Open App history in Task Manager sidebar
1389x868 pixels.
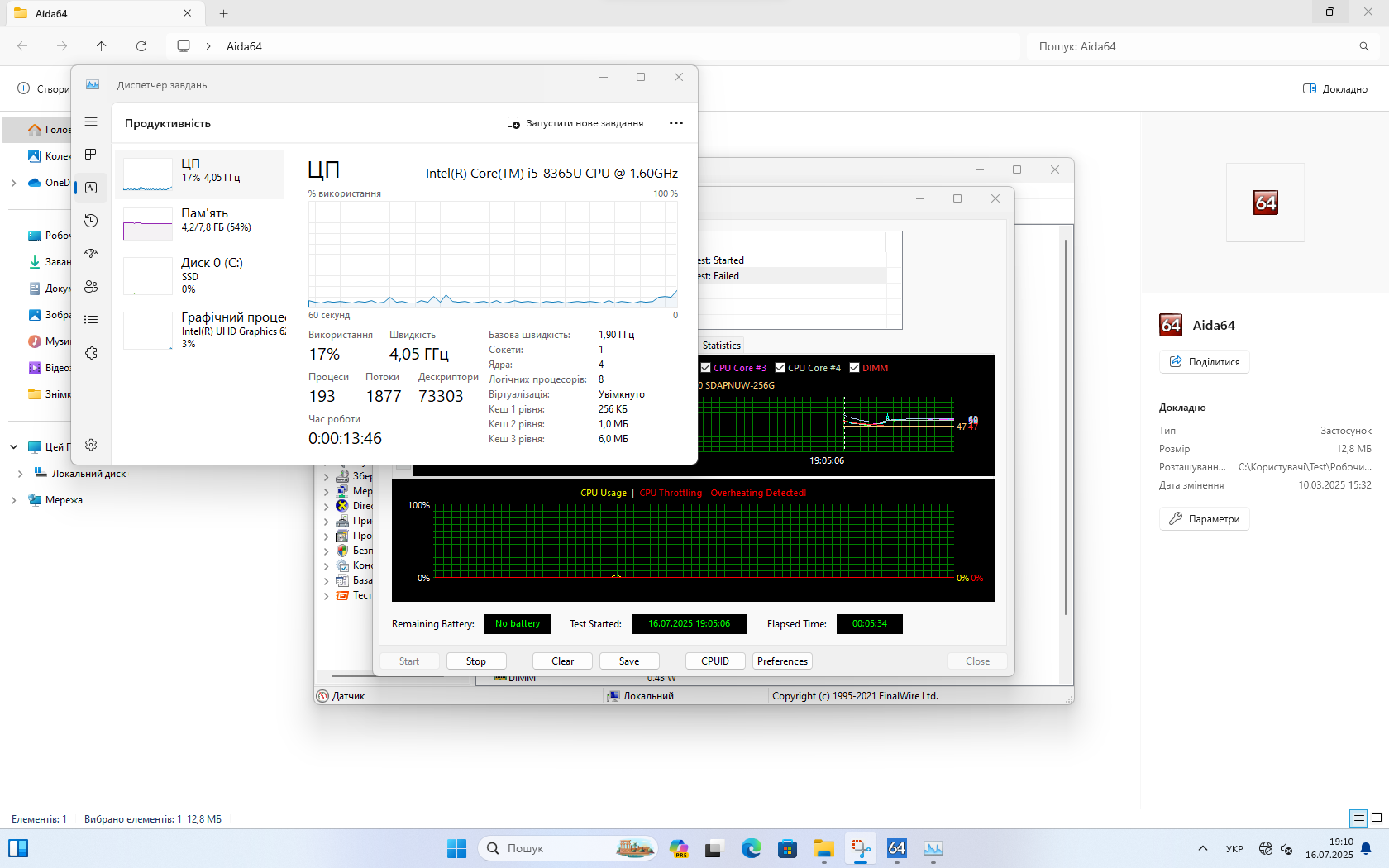click(x=91, y=221)
